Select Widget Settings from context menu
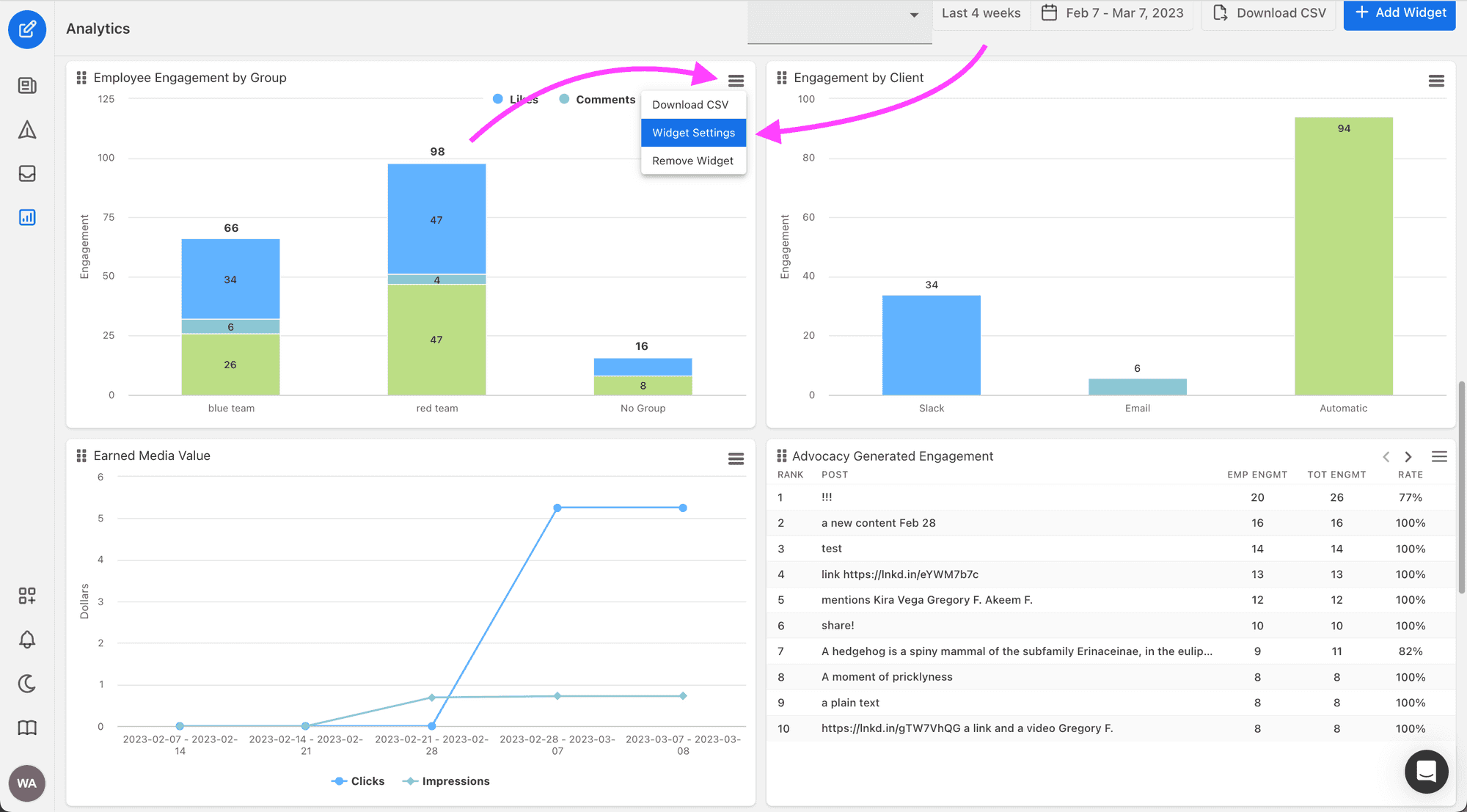The height and width of the screenshot is (812, 1467). [694, 132]
